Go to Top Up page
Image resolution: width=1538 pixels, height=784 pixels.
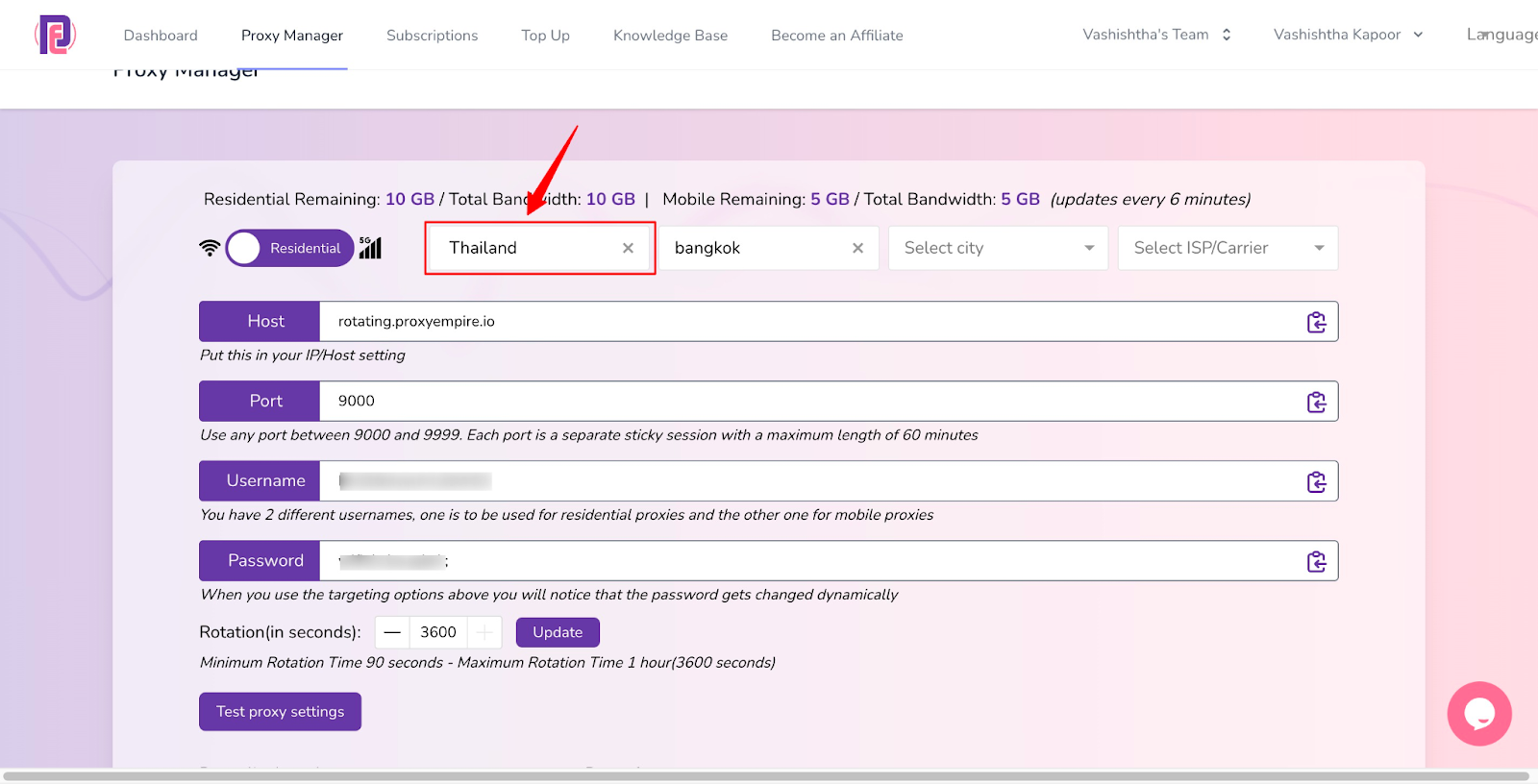[545, 36]
